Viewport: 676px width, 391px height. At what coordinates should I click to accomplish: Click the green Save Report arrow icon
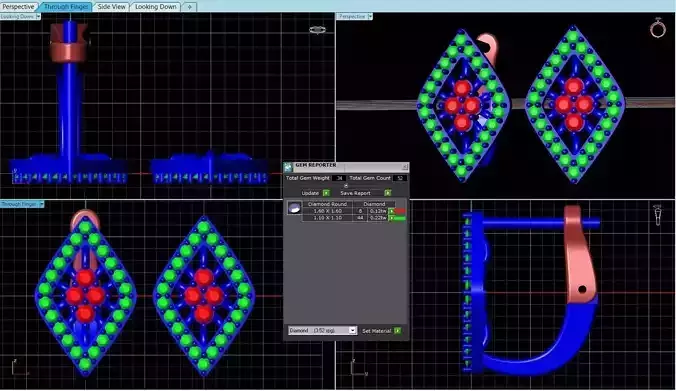click(388, 193)
